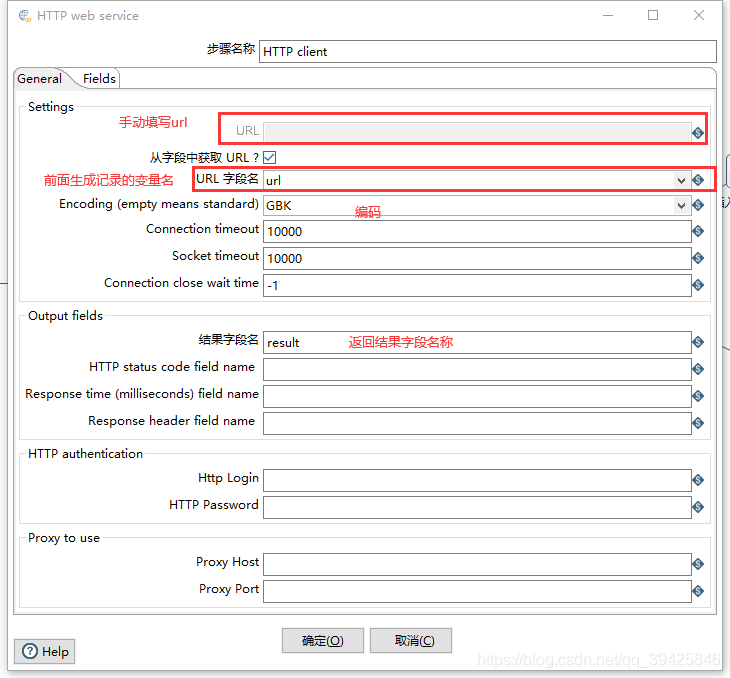Click the Connection timeout input field
The height and width of the screenshot is (678, 730).
[x=477, y=231]
